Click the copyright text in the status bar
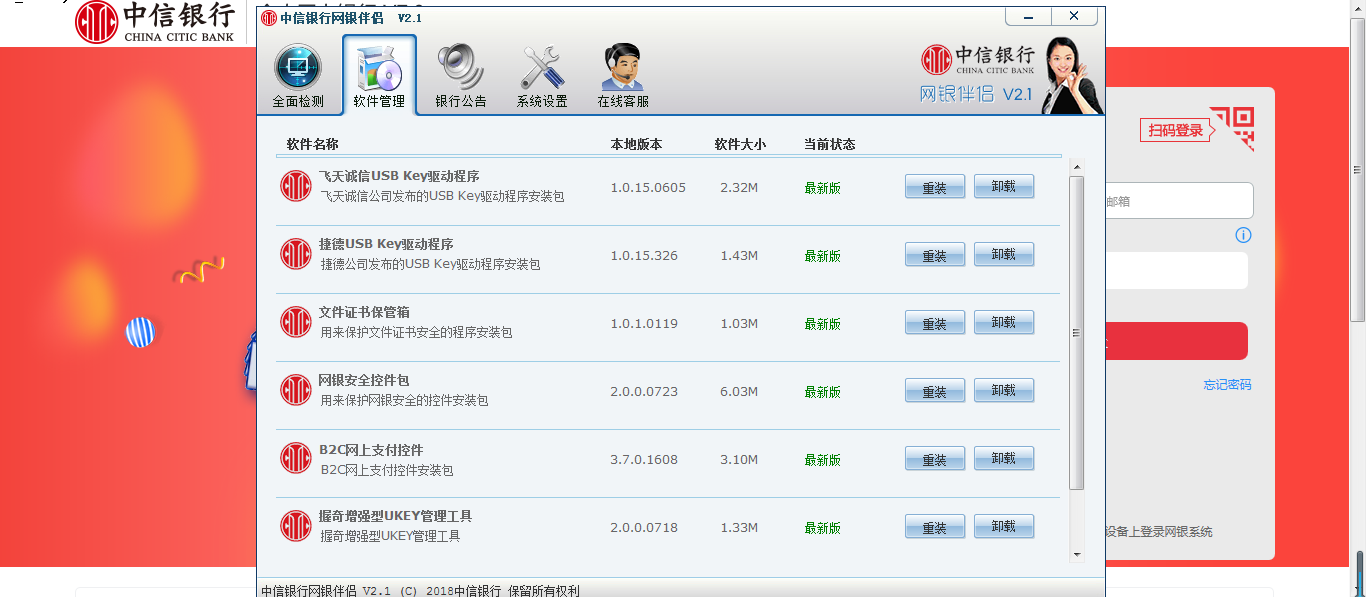This screenshot has width=1366, height=597. click(x=420, y=590)
